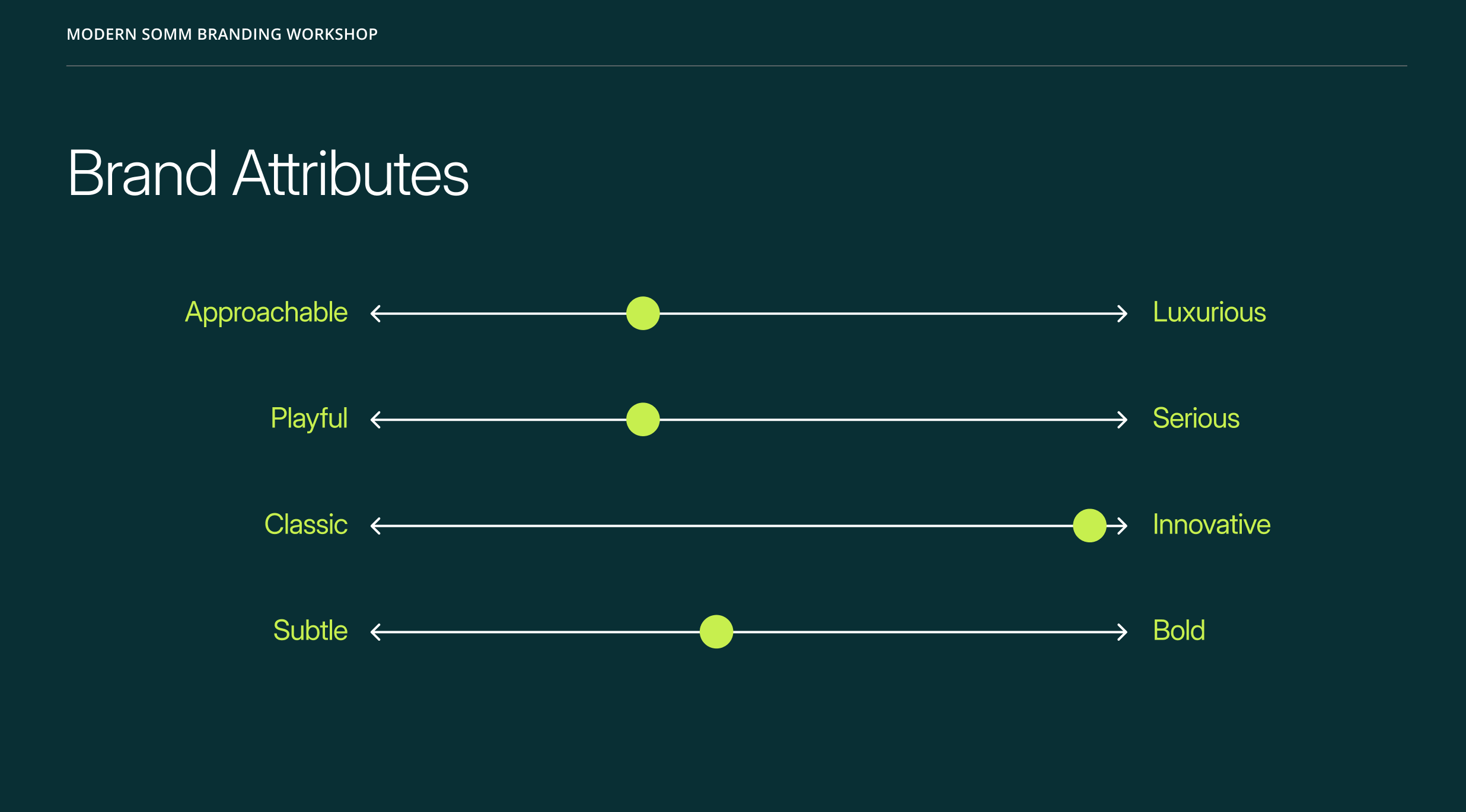Click the left arrowhead next to Classic
1466x812 pixels.
coord(375,526)
